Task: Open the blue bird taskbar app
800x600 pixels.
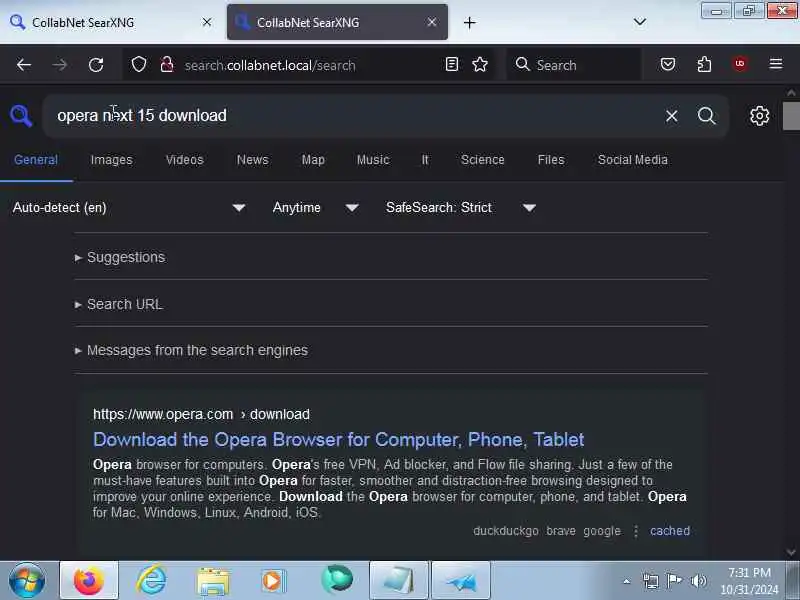Action: [461, 580]
